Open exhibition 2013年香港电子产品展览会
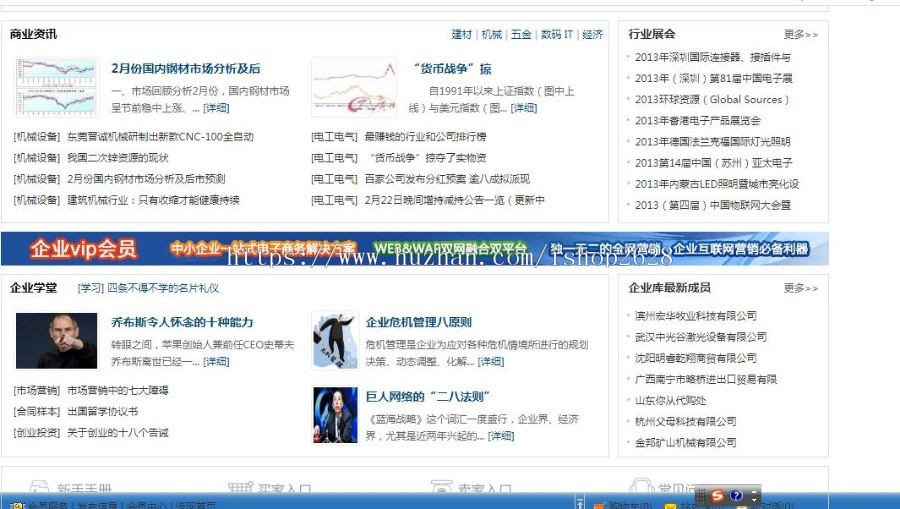This screenshot has height=509, width=900. (697, 121)
